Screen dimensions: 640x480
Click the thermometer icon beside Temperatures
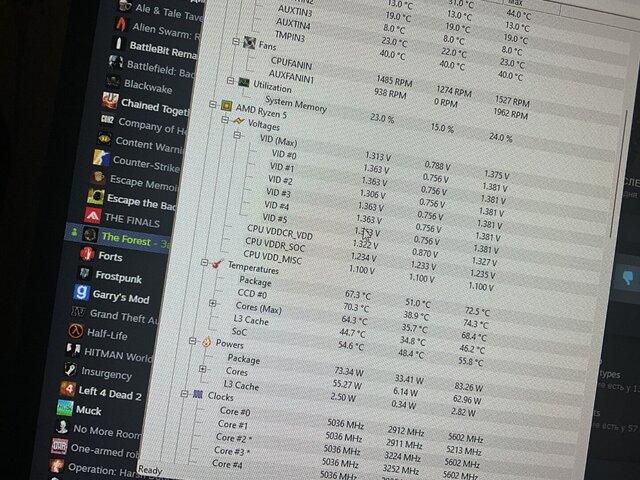(215, 264)
